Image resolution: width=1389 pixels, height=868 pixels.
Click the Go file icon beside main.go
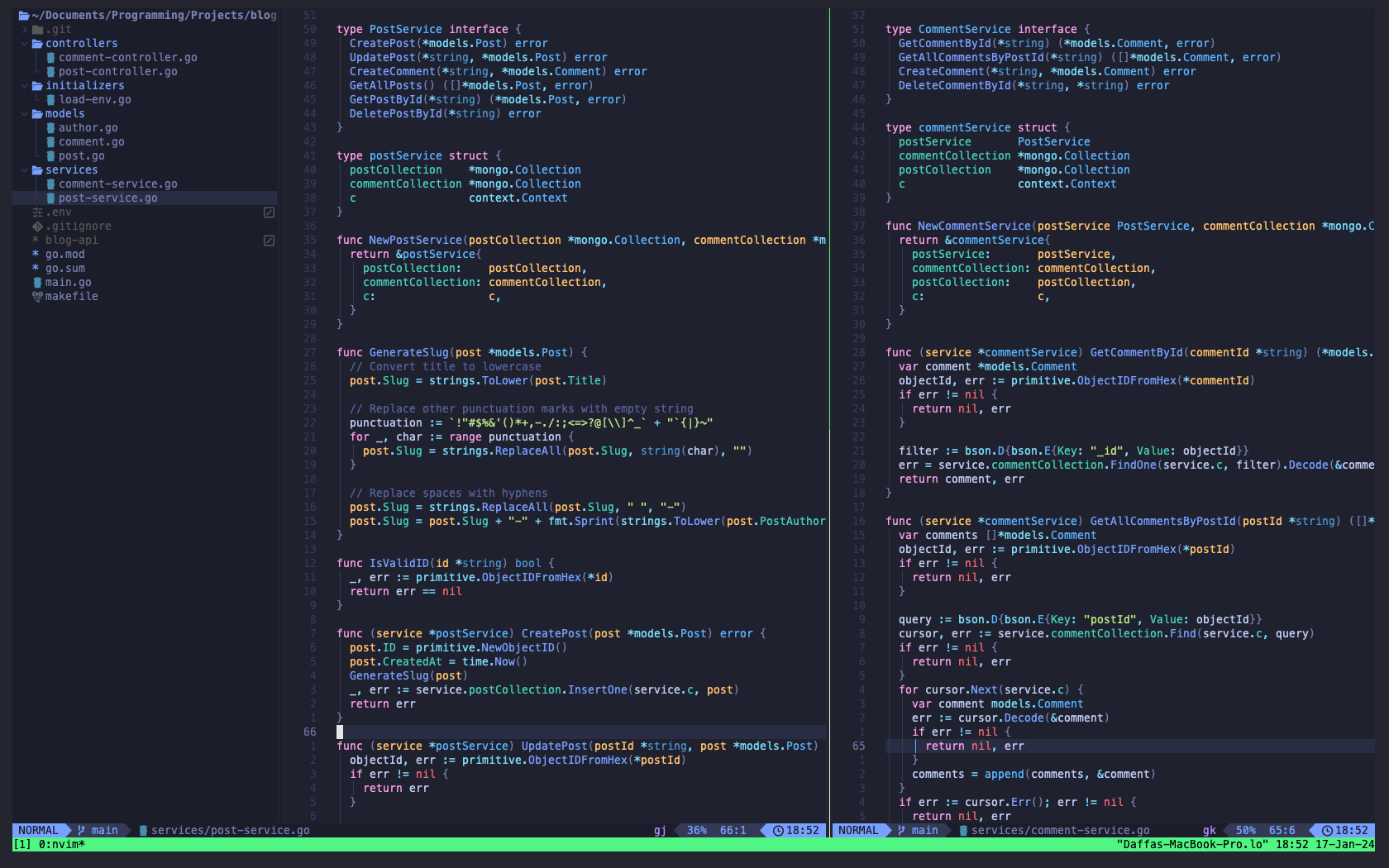click(x=38, y=282)
